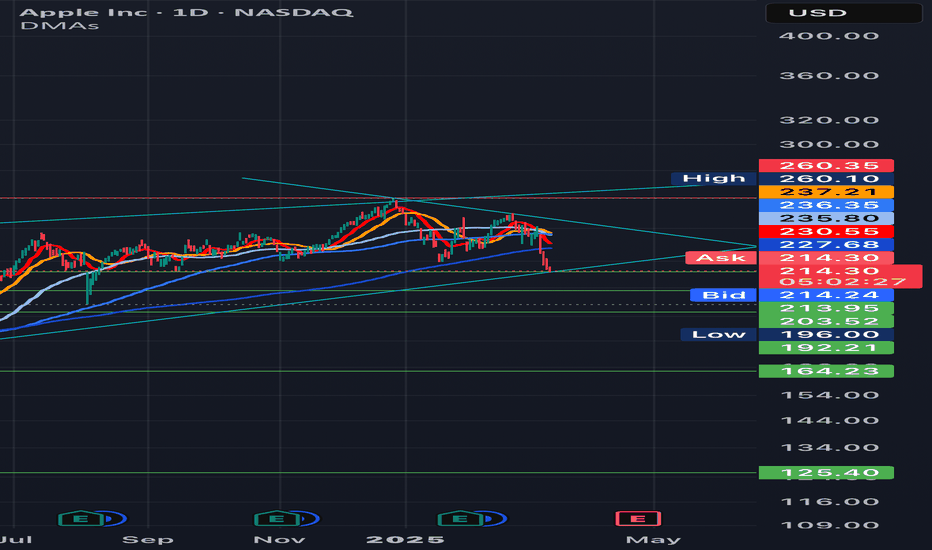Viewport: 932px width, 550px height.
Task: Click the May label on time axis
Action: tap(653, 540)
